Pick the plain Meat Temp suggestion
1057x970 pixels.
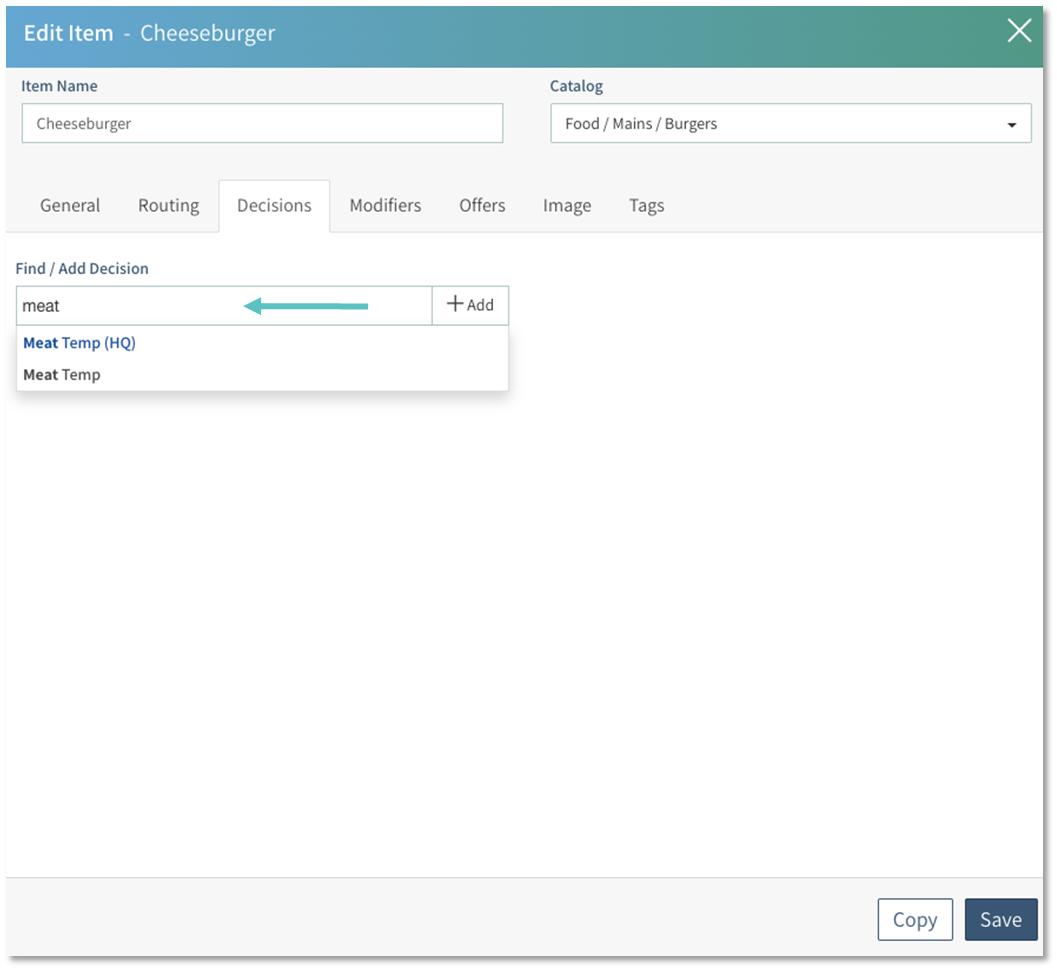62,375
